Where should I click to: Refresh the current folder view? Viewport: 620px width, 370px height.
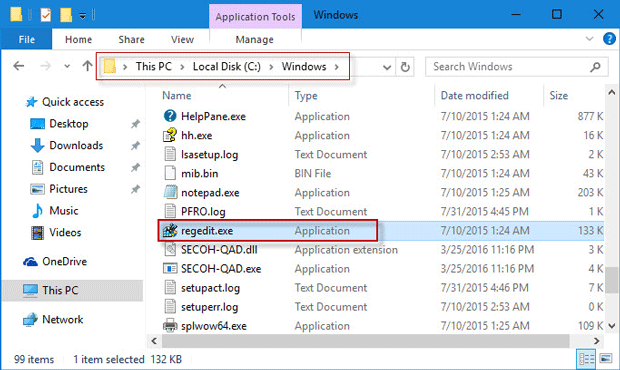(405, 67)
